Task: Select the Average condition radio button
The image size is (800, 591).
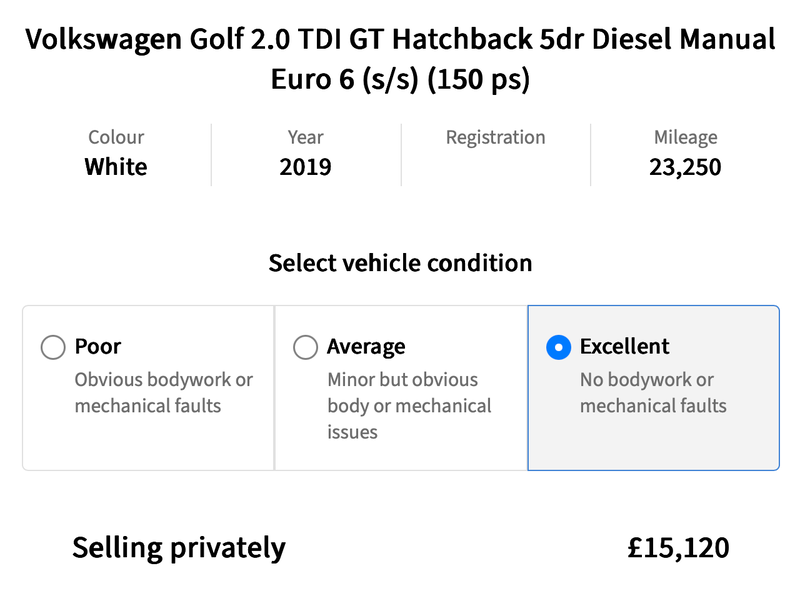Action: pos(306,348)
